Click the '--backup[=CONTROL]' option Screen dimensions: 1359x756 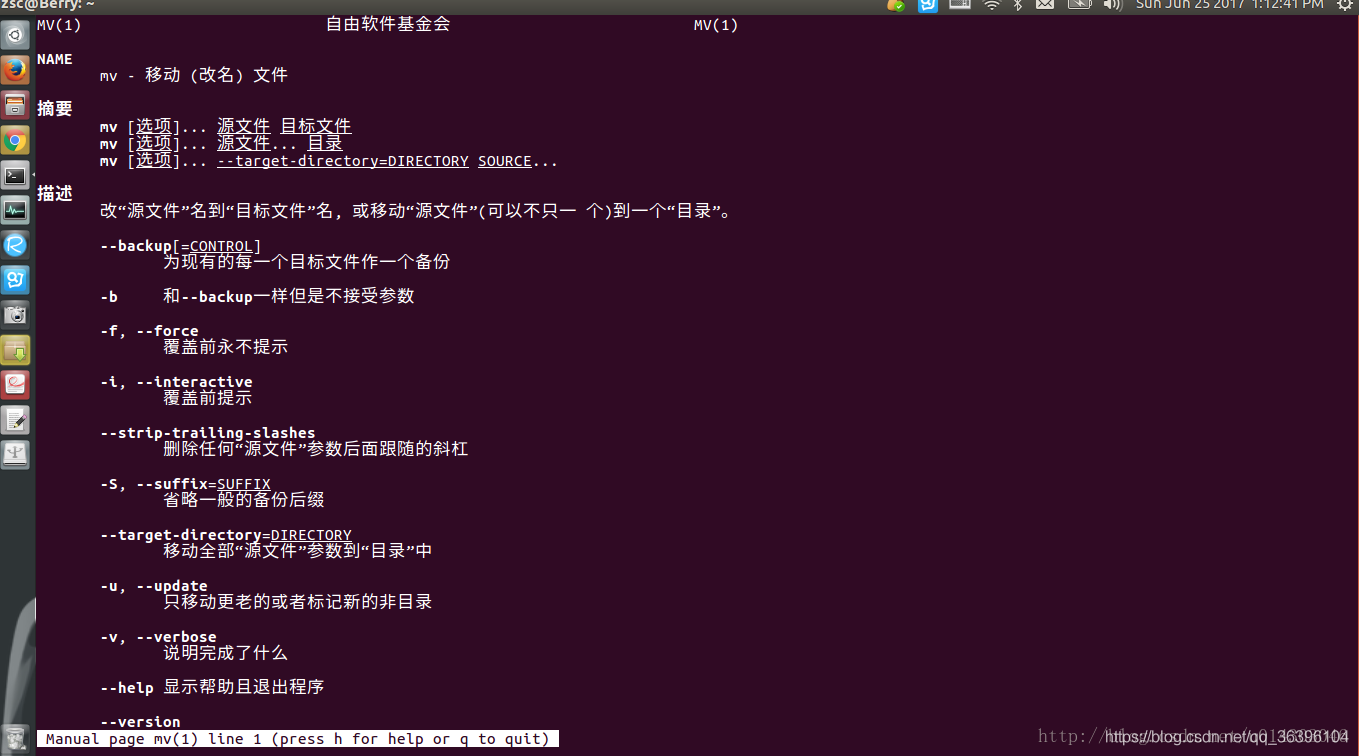pos(181,246)
